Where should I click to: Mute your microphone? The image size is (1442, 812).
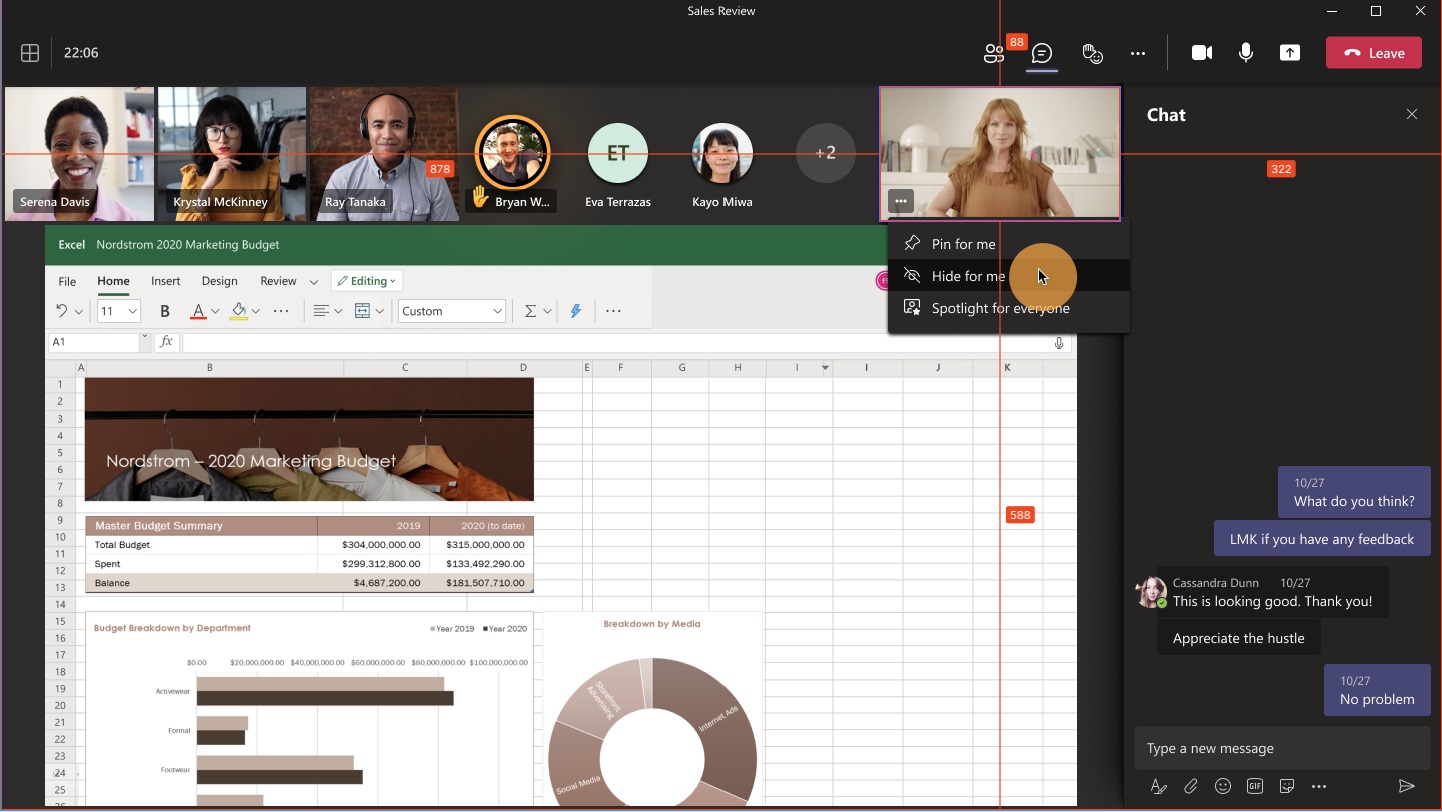click(1245, 53)
